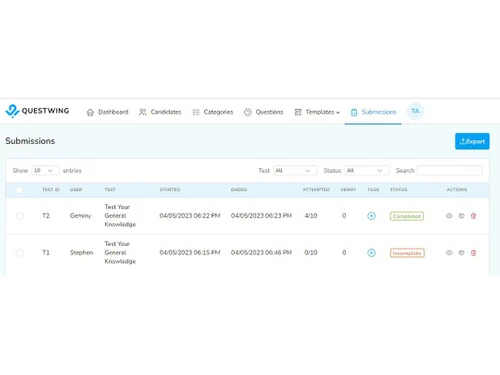This screenshot has width=500, height=375.
Task: Click the Completed status badge
Action: (407, 216)
